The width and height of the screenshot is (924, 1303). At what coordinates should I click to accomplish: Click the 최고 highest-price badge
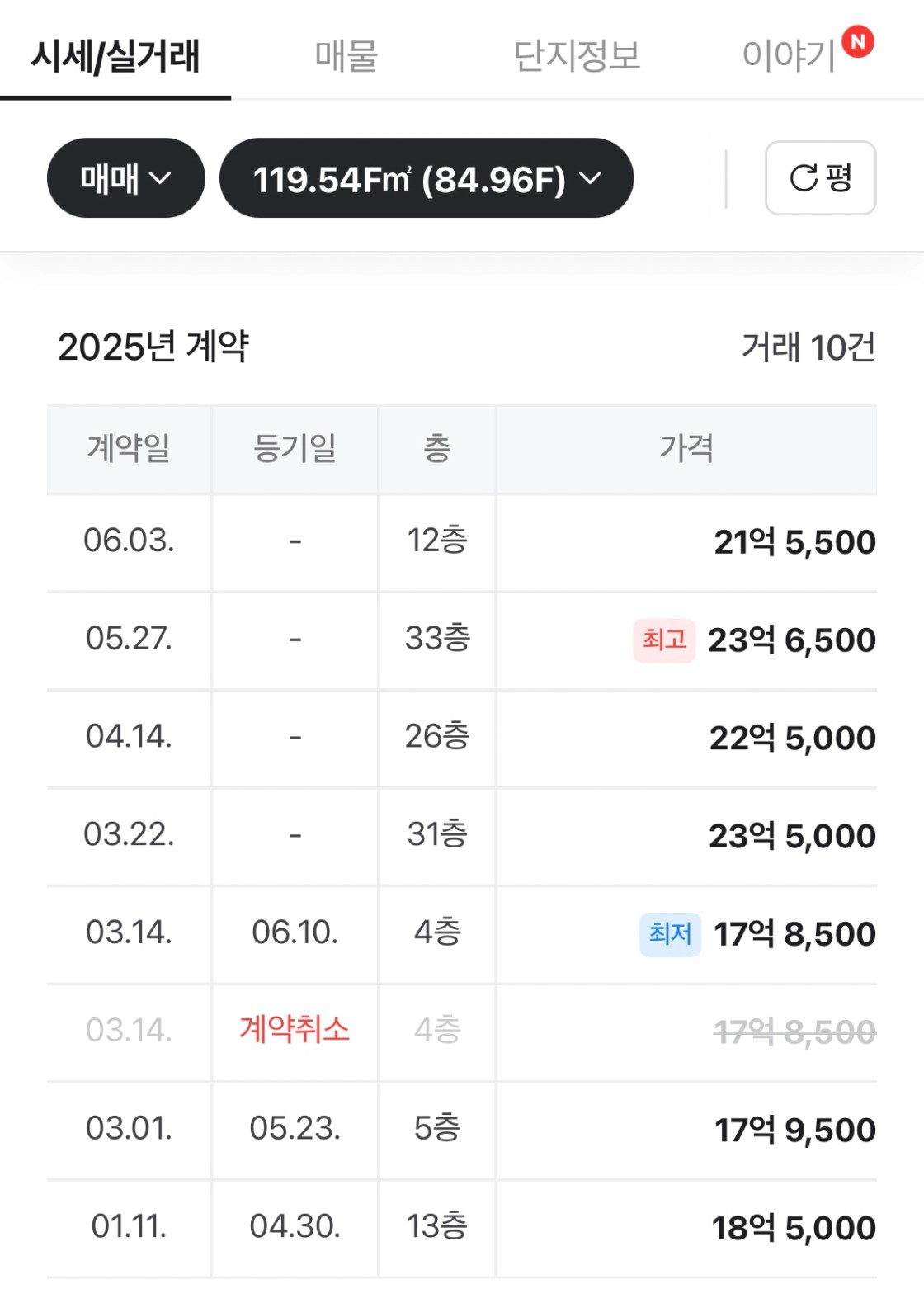tap(664, 640)
